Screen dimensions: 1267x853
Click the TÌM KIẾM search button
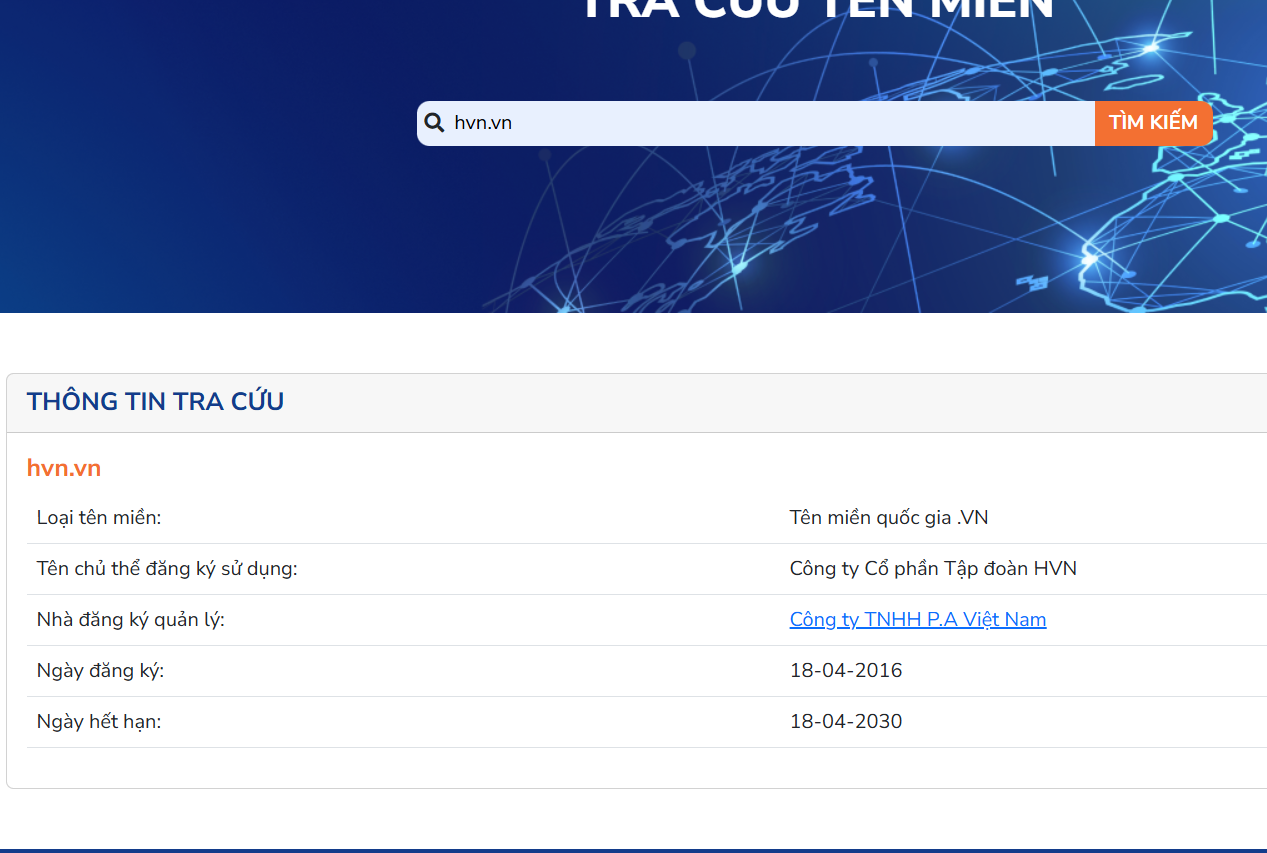(x=1153, y=123)
